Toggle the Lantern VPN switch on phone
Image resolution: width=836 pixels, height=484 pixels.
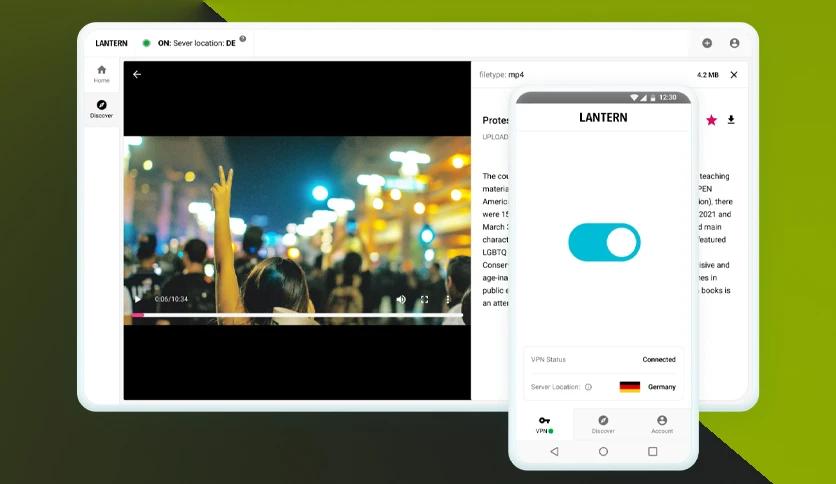coord(604,242)
